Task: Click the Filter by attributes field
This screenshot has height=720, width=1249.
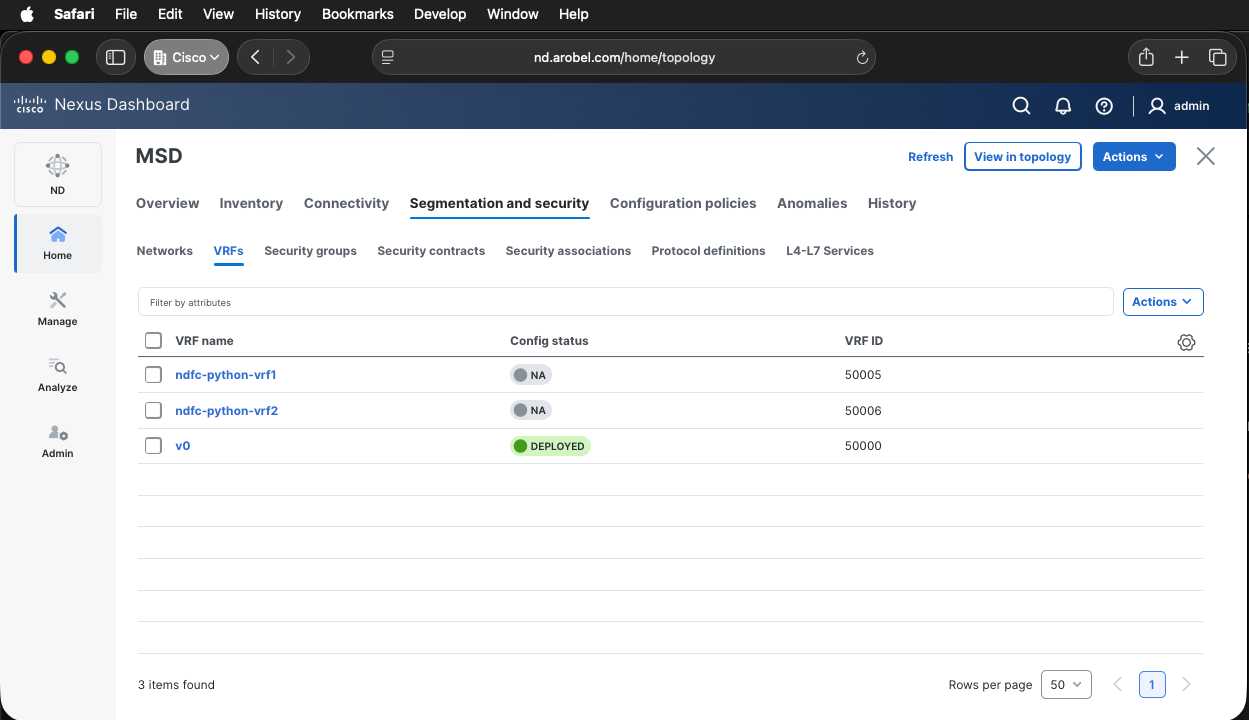Action: pyautogui.click(x=625, y=302)
